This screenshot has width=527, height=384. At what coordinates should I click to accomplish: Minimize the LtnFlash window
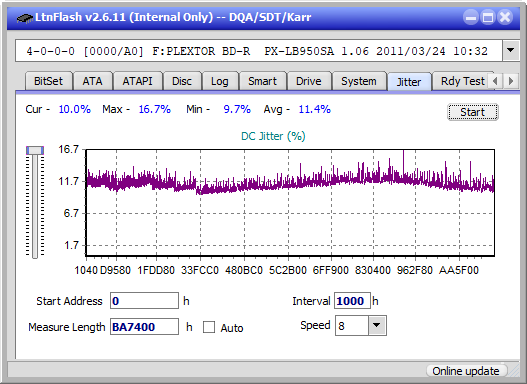[x=471, y=17]
